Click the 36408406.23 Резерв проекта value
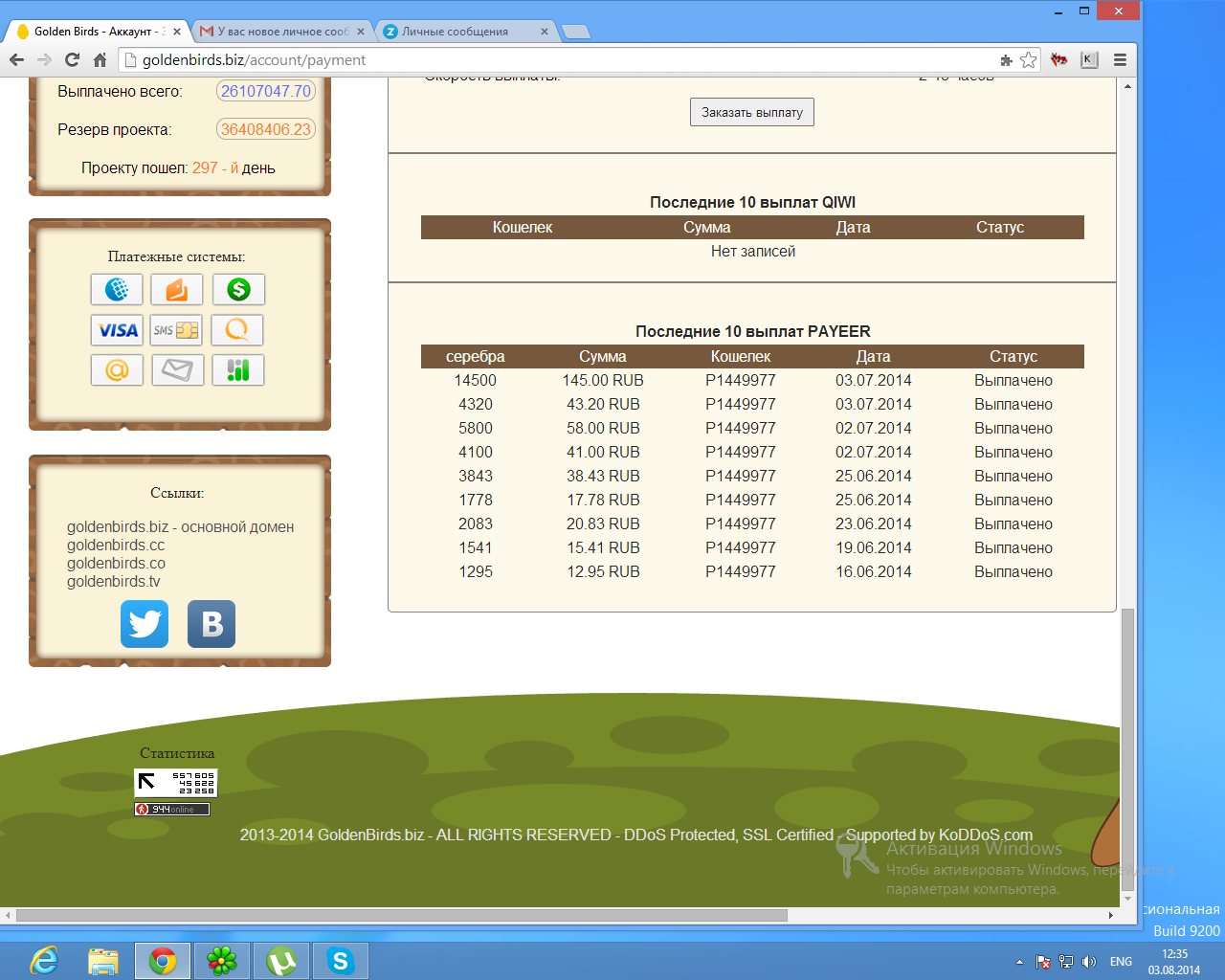Viewport: 1225px width, 980px height. tap(266, 129)
